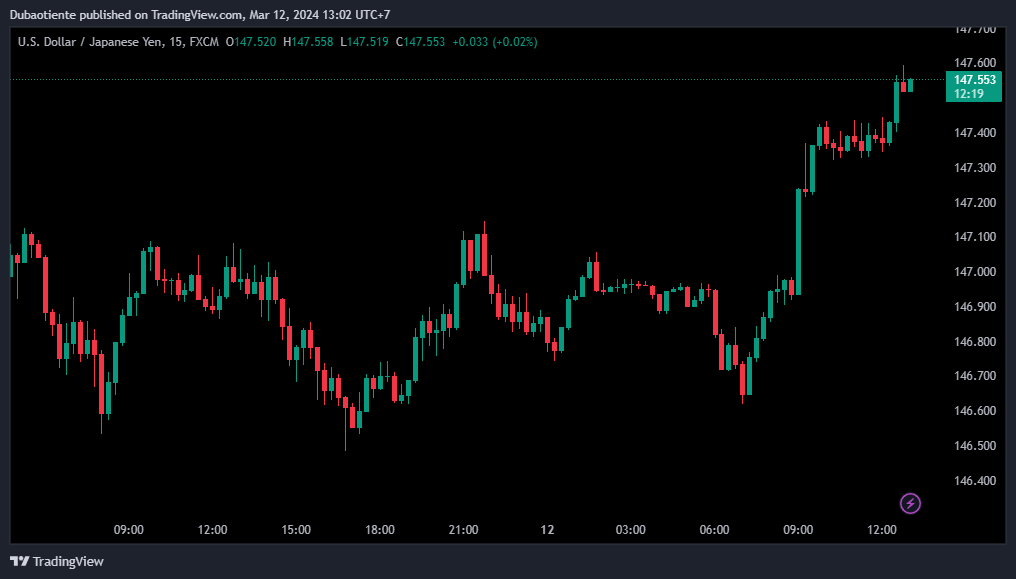Click the 03:00 time axis label
This screenshot has height=579, width=1016.
pyautogui.click(x=630, y=530)
